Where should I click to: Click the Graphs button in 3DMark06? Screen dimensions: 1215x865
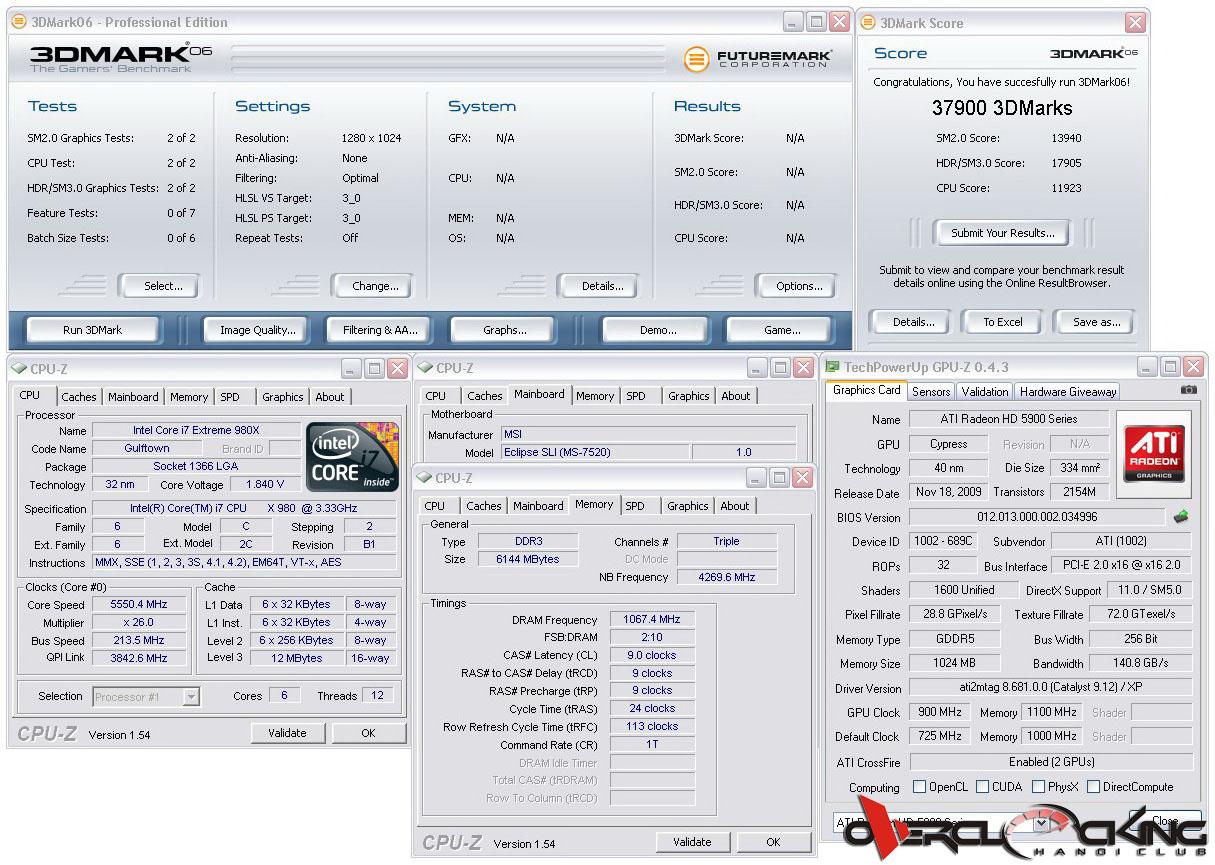coord(504,330)
